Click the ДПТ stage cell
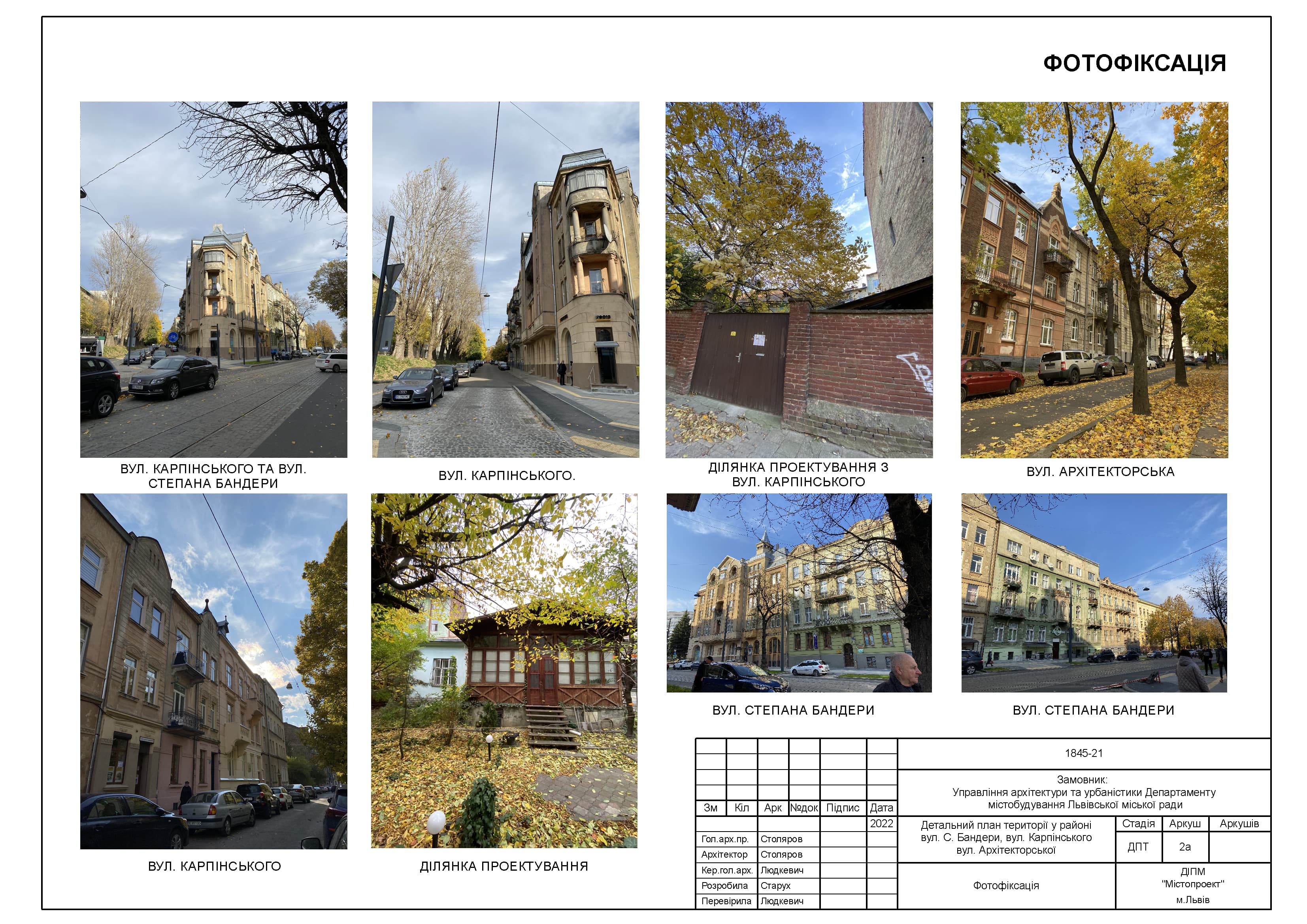 click(1137, 847)
